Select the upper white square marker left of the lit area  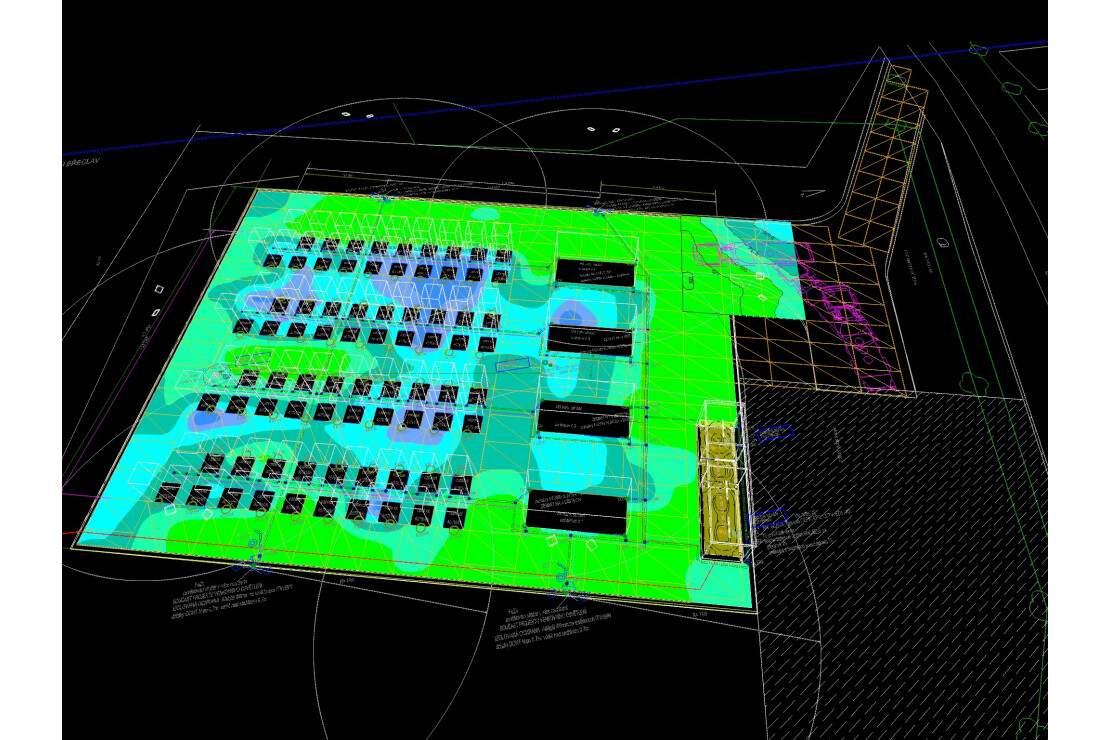tap(159, 289)
